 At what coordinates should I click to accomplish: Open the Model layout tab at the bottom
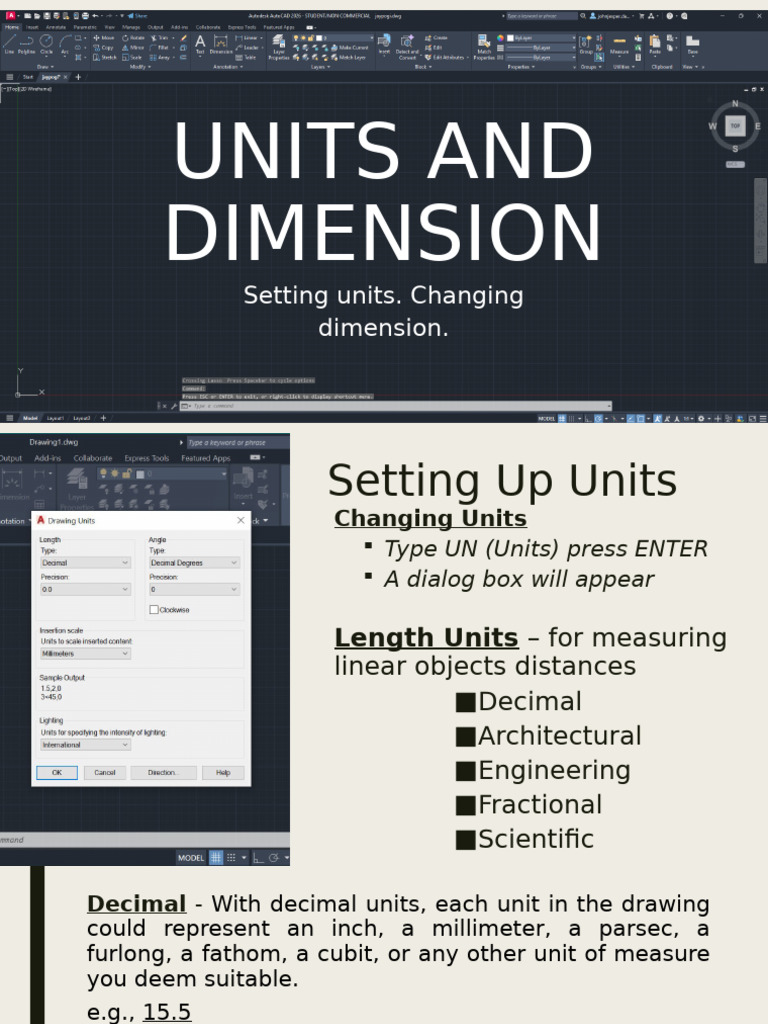click(x=30, y=418)
